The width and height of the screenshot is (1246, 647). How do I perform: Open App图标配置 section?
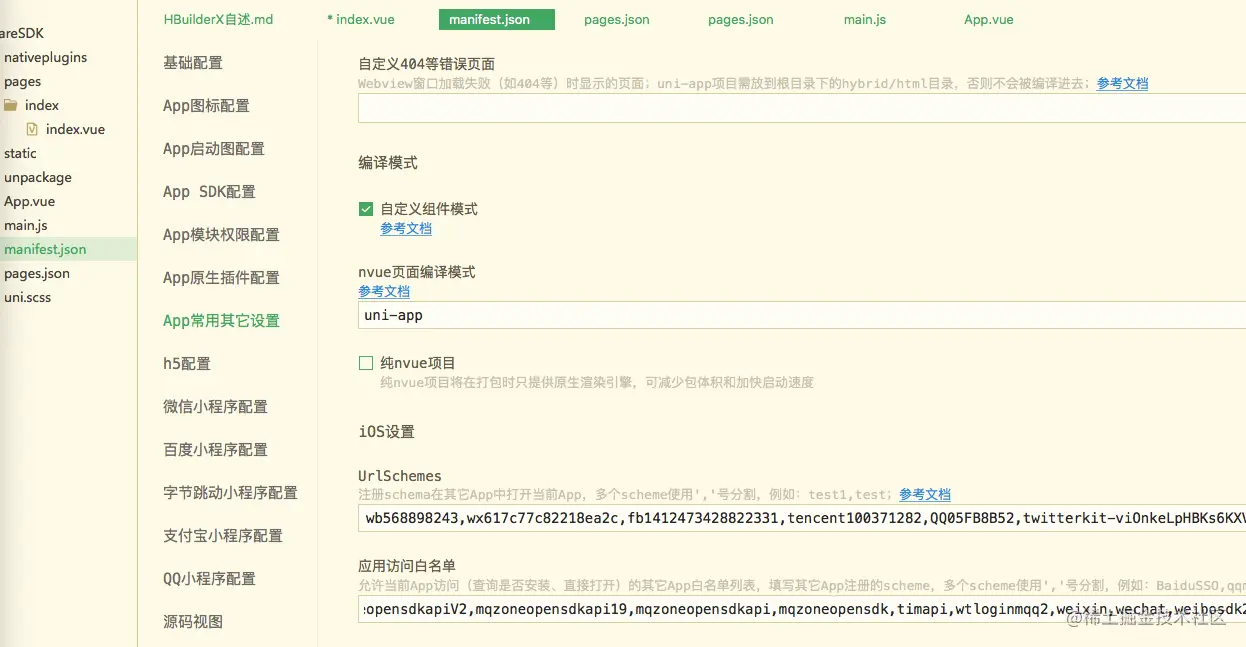206,106
